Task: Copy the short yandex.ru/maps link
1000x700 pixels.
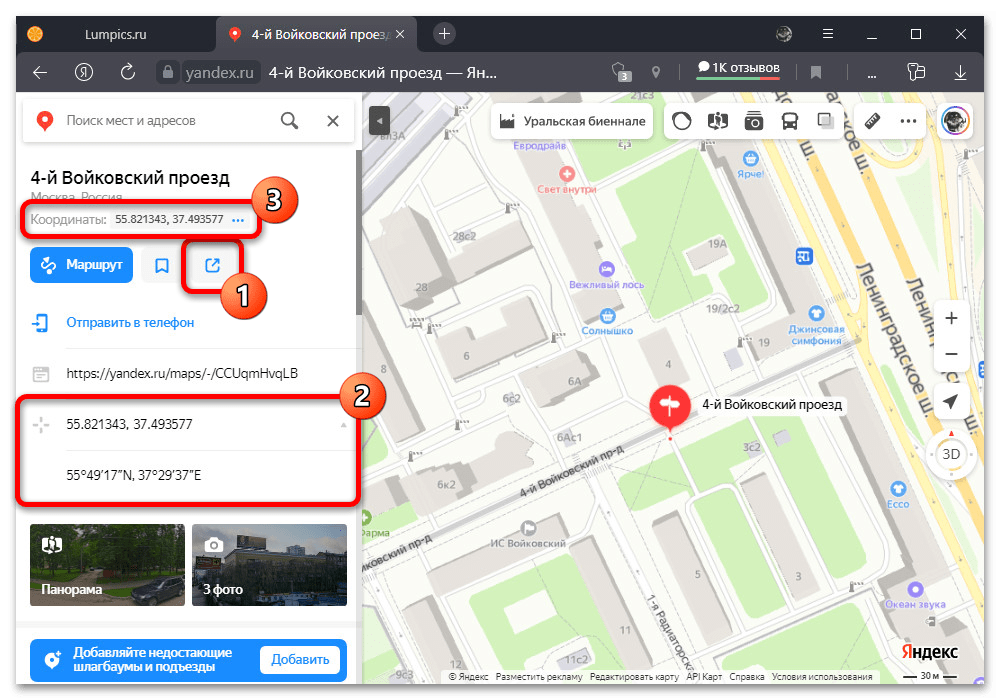Action: [x=182, y=374]
